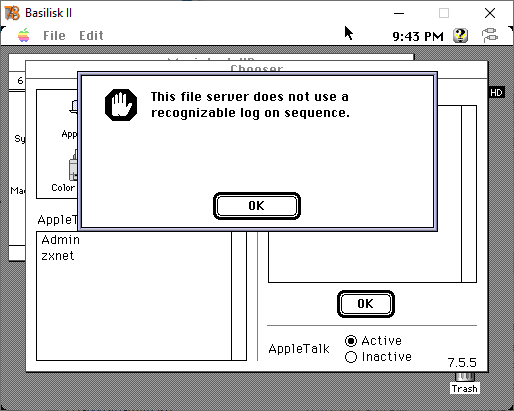514x411 pixels.
Task: Click the zone list scrollbar
Action: pyautogui.click(x=239, y=296)
